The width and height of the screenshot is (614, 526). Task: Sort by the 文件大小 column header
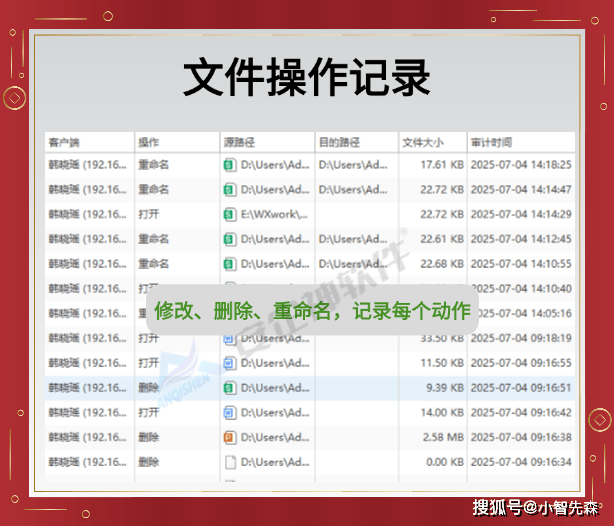pyautogui.click(x=421, y=143)
